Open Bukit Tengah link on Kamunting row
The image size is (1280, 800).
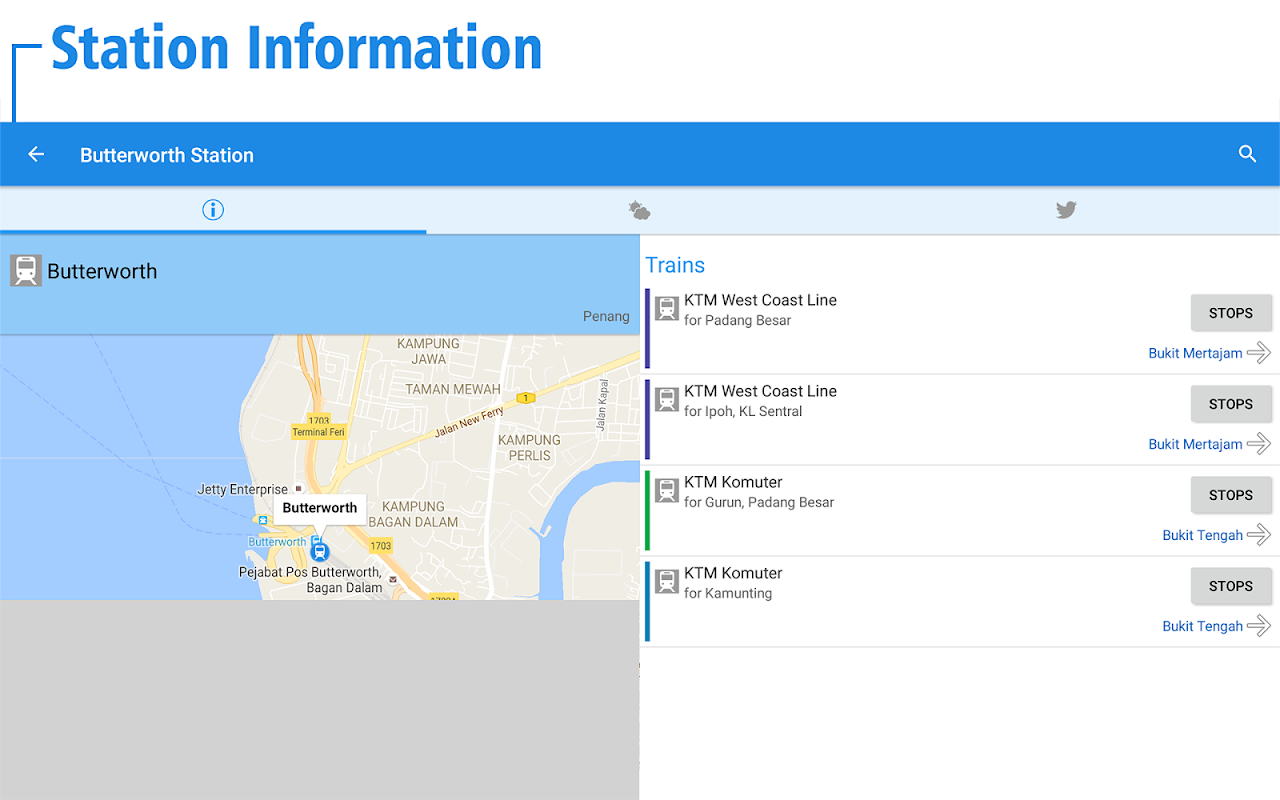click(1202, 626)
